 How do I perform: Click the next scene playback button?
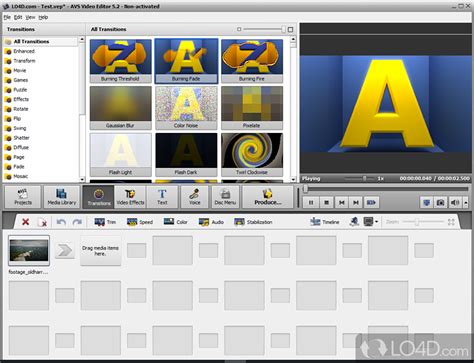pos(371,202)
